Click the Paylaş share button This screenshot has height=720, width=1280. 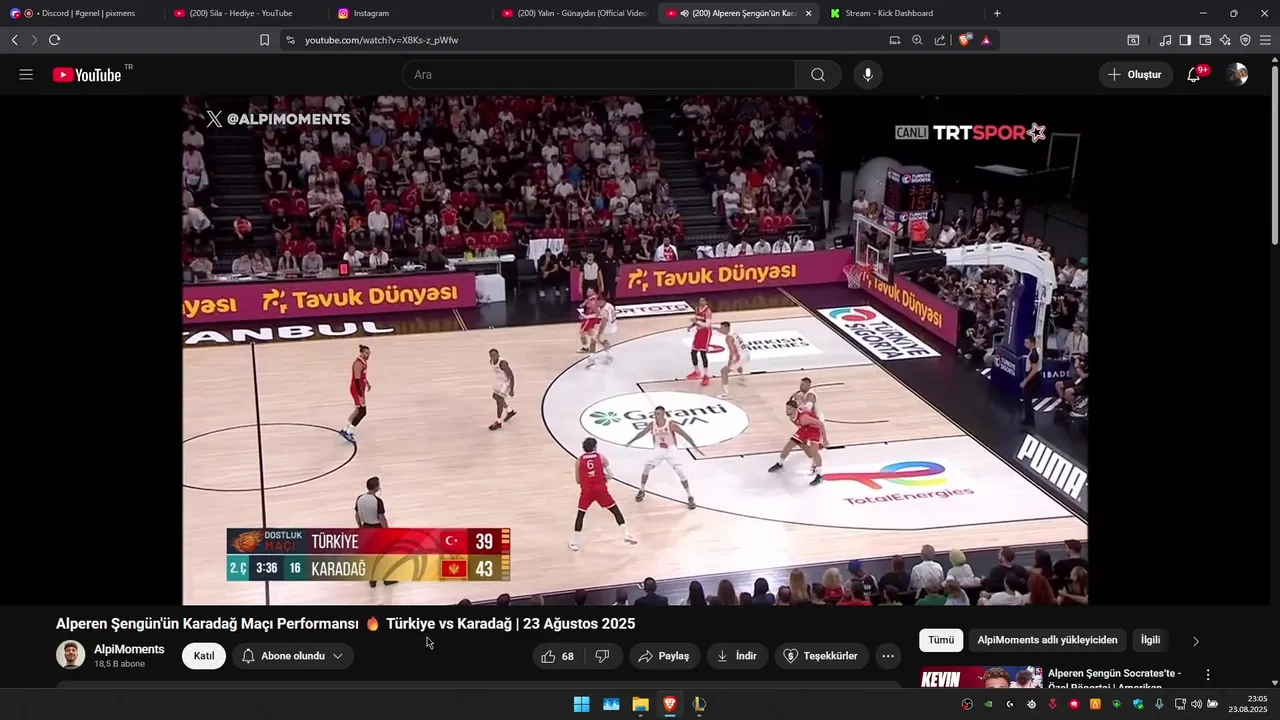coord(664,656)
